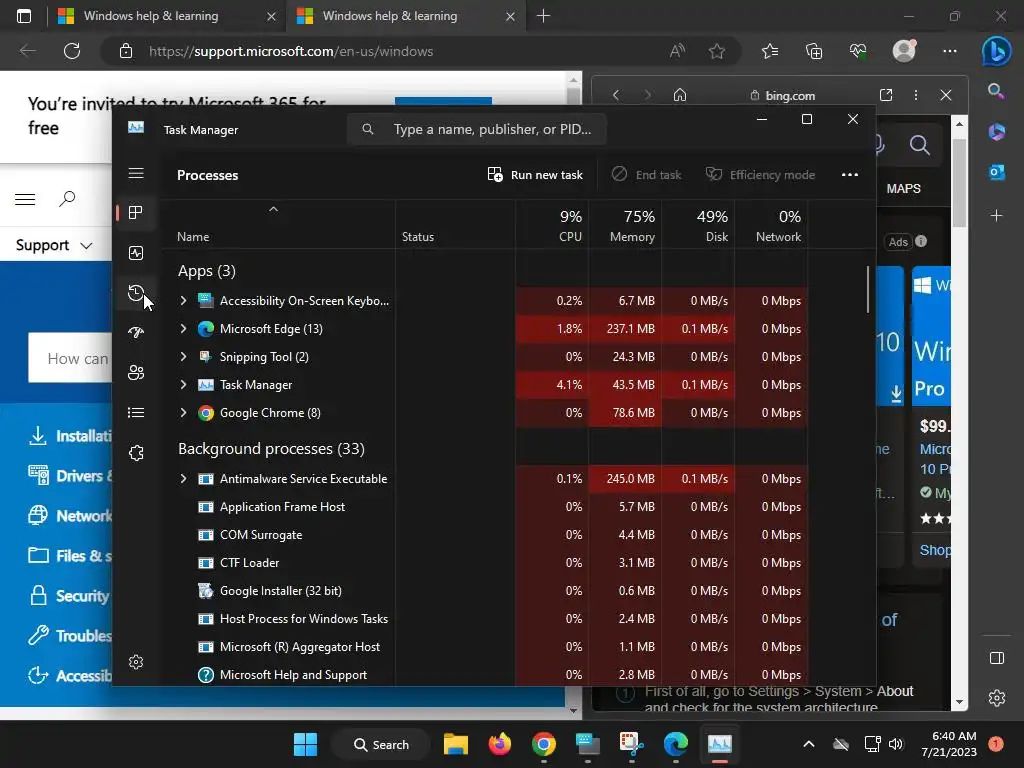
Task: Open the Details page in Task Manager sidebar
Action: pos(136,412)
